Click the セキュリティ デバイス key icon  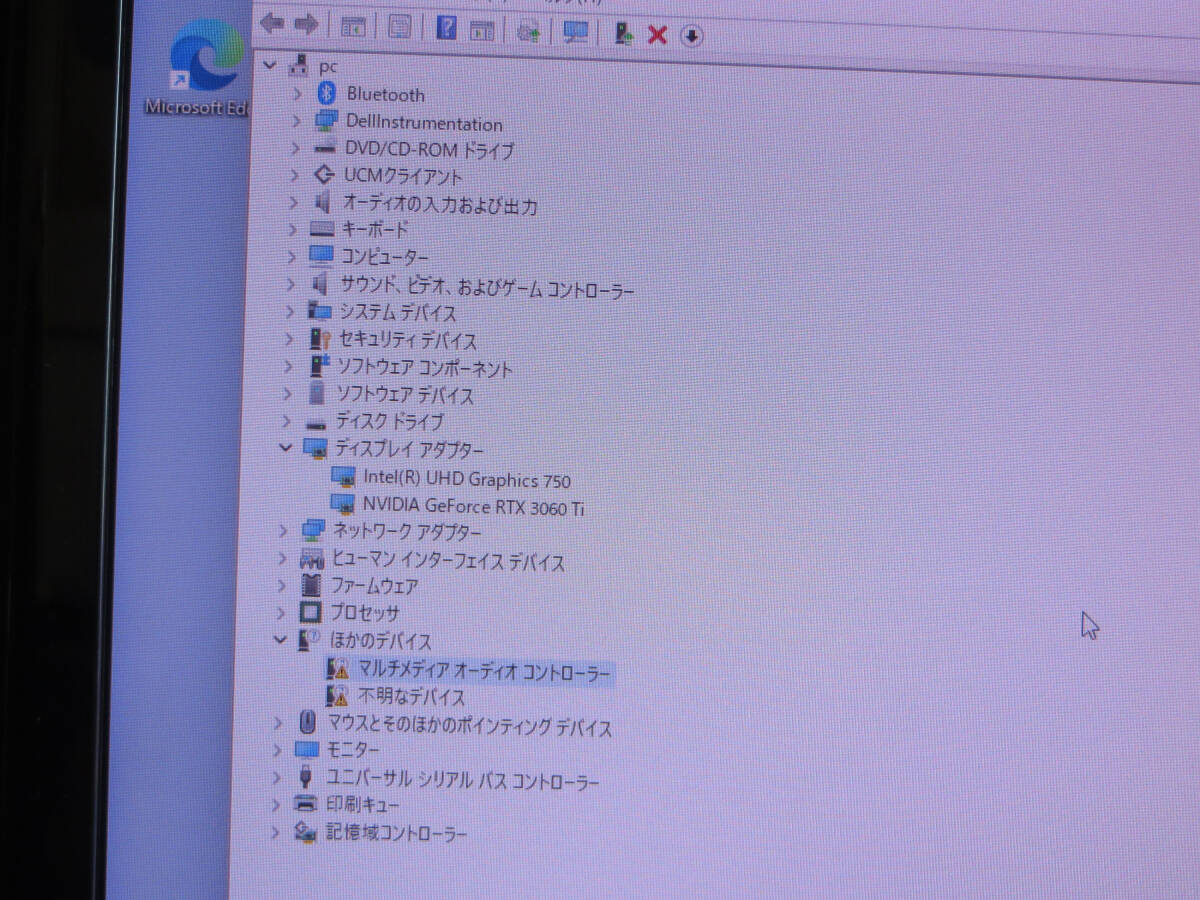pyautogui.click(x=321, y=339)
